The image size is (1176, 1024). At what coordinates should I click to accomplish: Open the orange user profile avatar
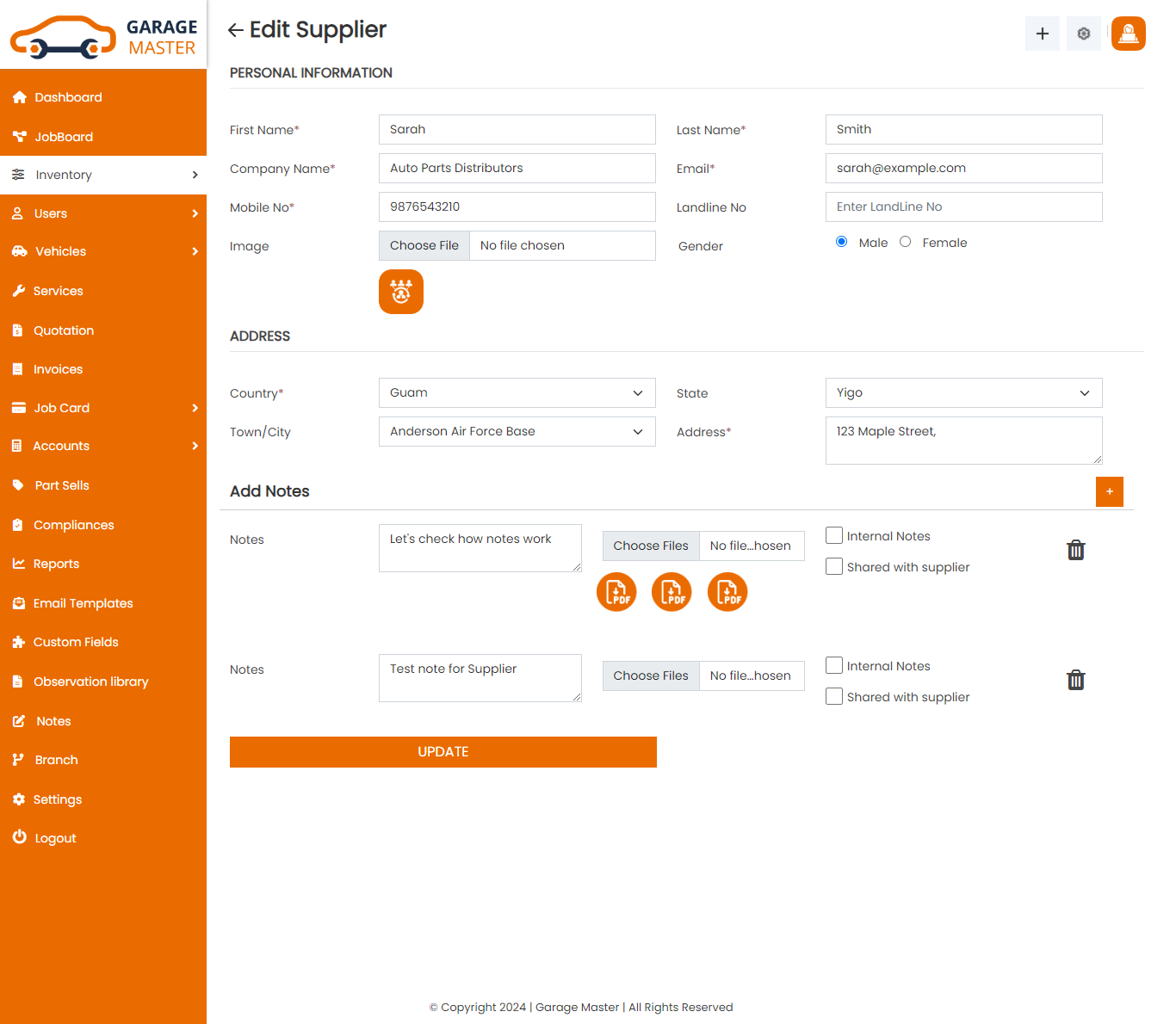click(x=1128, y=34)
